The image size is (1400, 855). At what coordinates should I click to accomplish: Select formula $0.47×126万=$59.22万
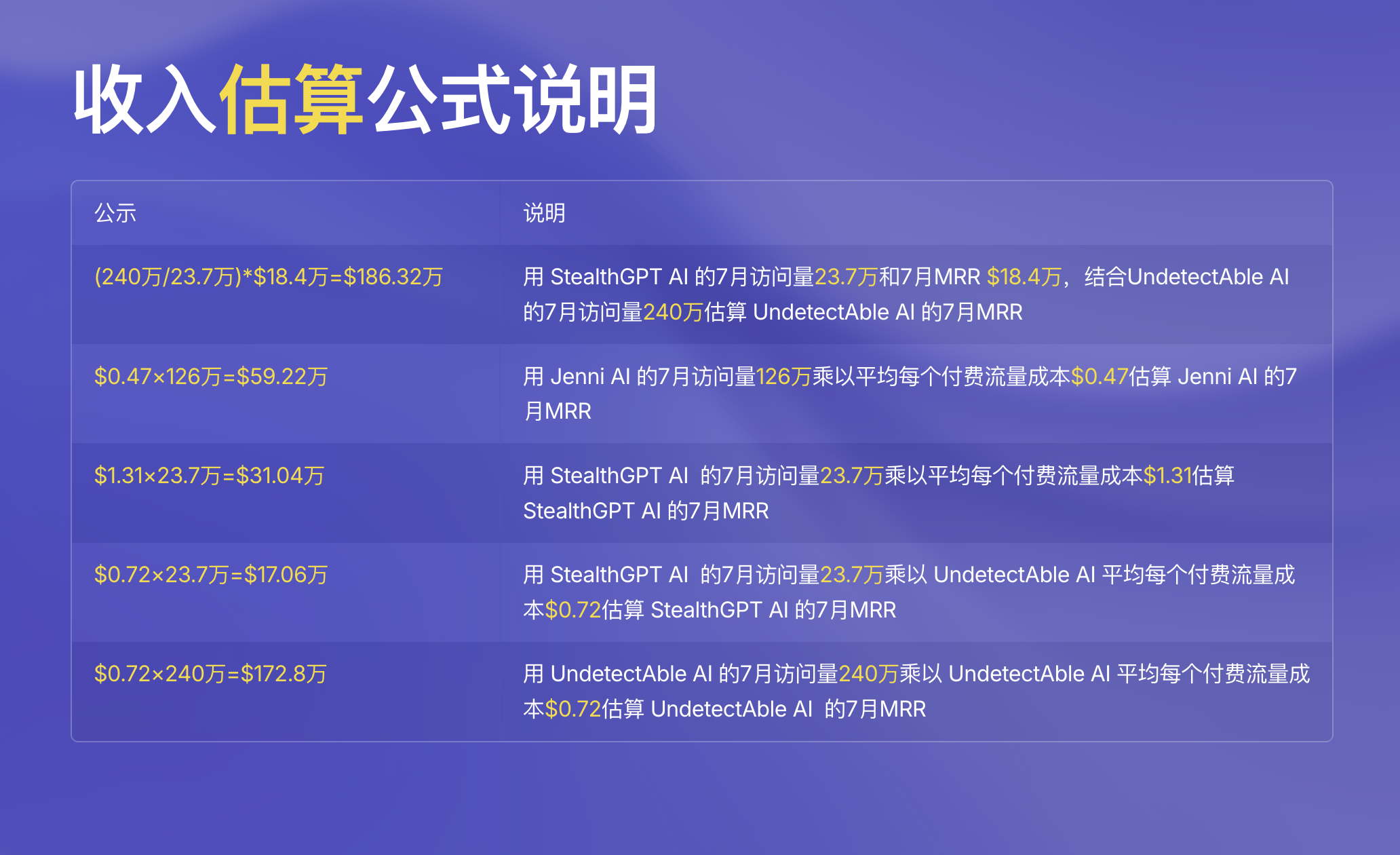pos(211,377)
